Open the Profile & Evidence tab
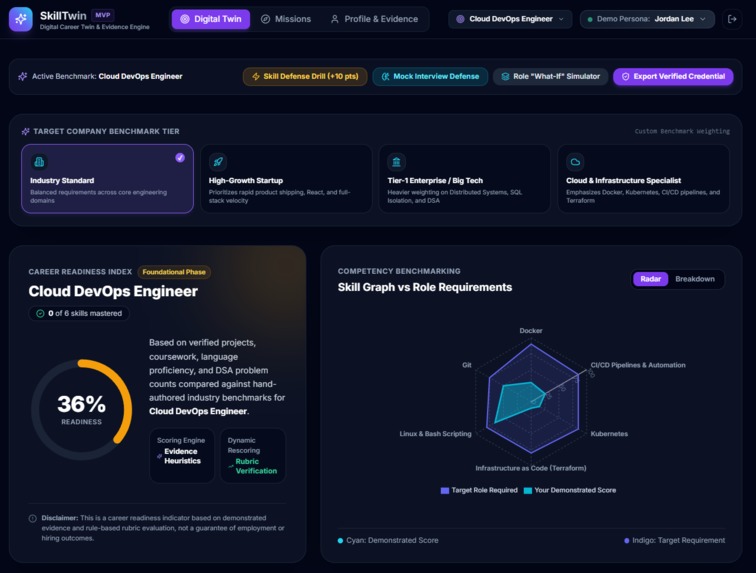The height and width of the screenshot is (573, 756). [x=374, y=19]
